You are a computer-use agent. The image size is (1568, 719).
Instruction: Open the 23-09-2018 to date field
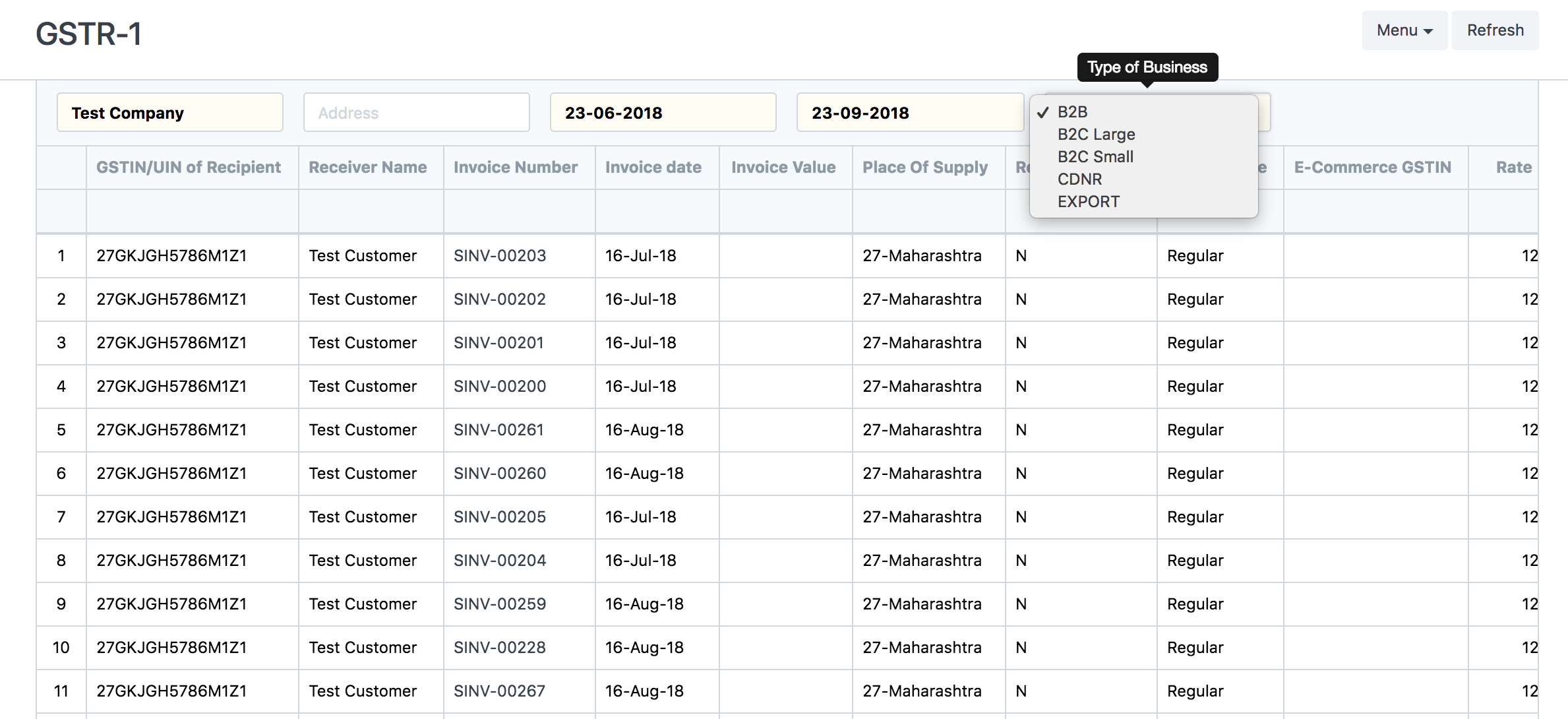click(910, 113)
